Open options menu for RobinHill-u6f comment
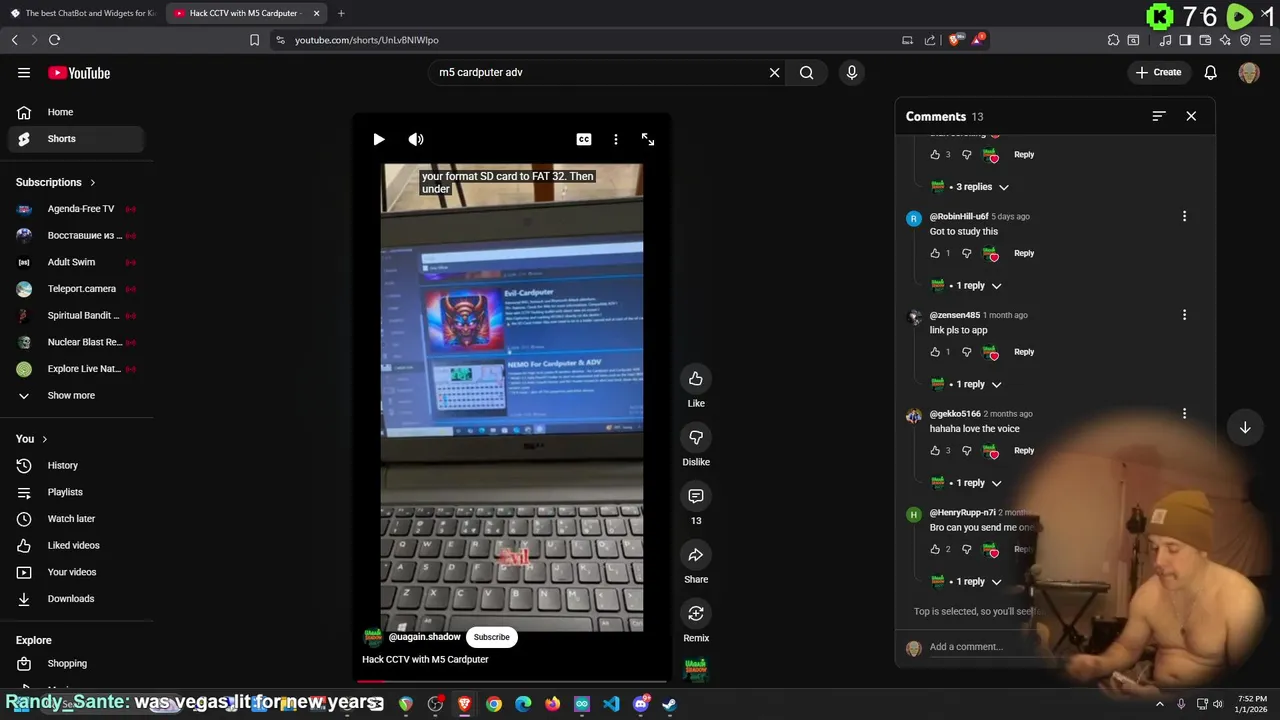Viewport: 1280px width, 720px height. 1184,216
